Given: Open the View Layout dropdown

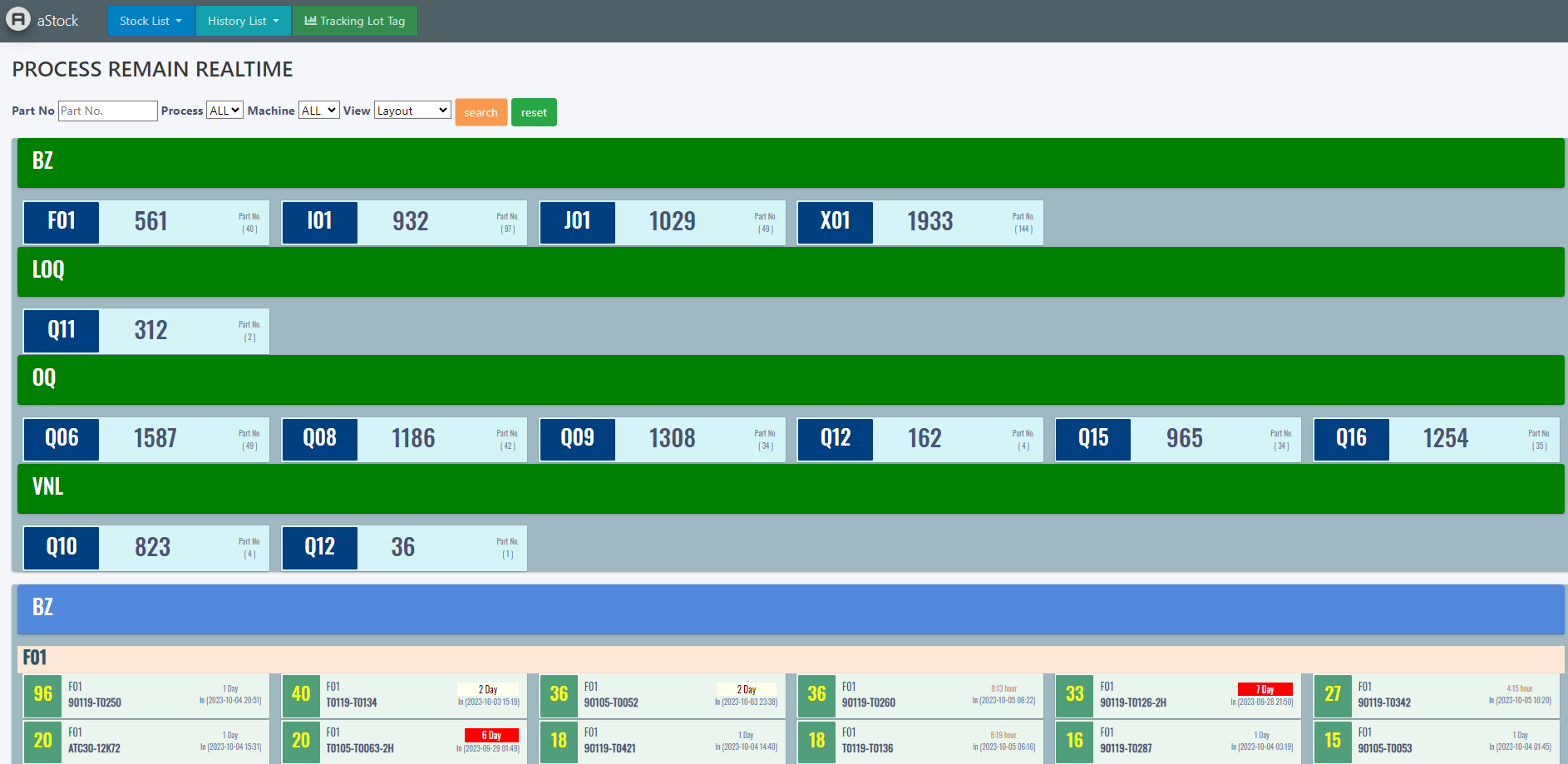Looking at the screenshot, I should 412,111.
